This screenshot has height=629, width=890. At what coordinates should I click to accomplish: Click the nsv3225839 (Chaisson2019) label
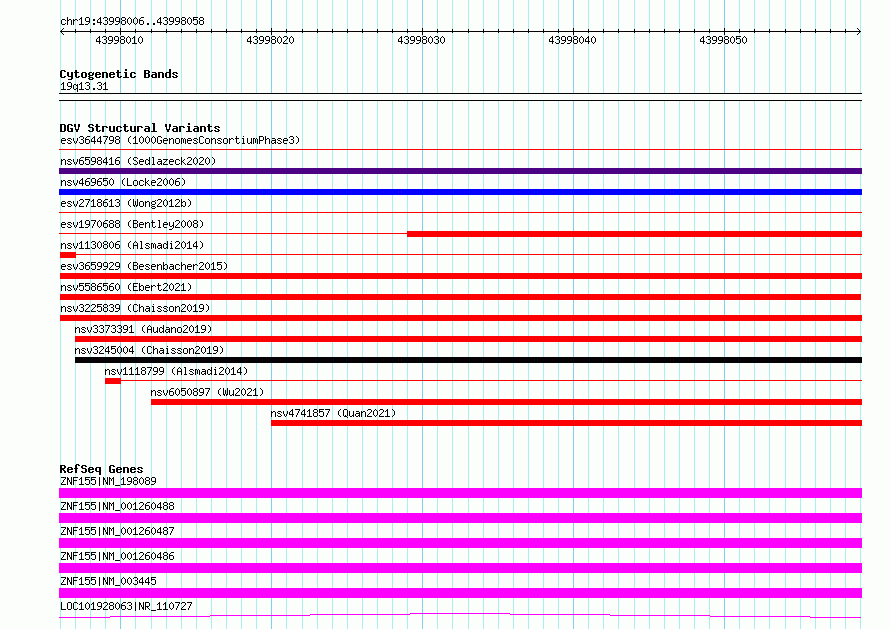pos(135,308)
